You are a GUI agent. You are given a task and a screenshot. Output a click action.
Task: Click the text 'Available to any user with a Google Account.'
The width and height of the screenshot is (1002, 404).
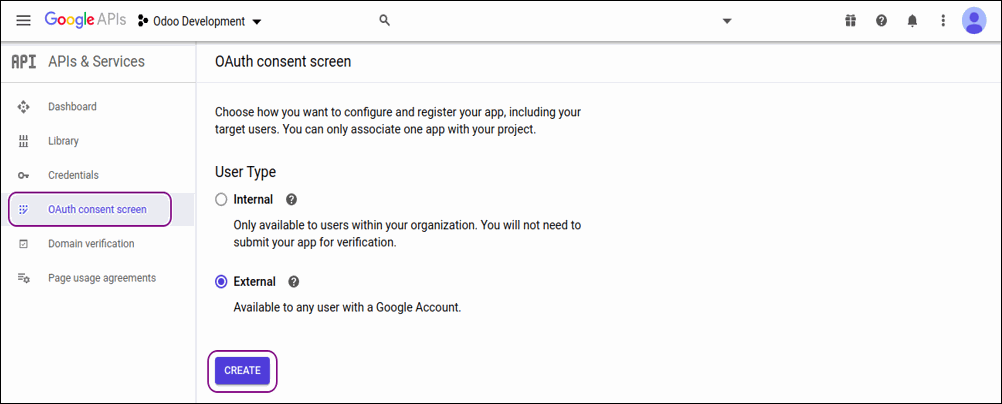click(x=347, y=307)
